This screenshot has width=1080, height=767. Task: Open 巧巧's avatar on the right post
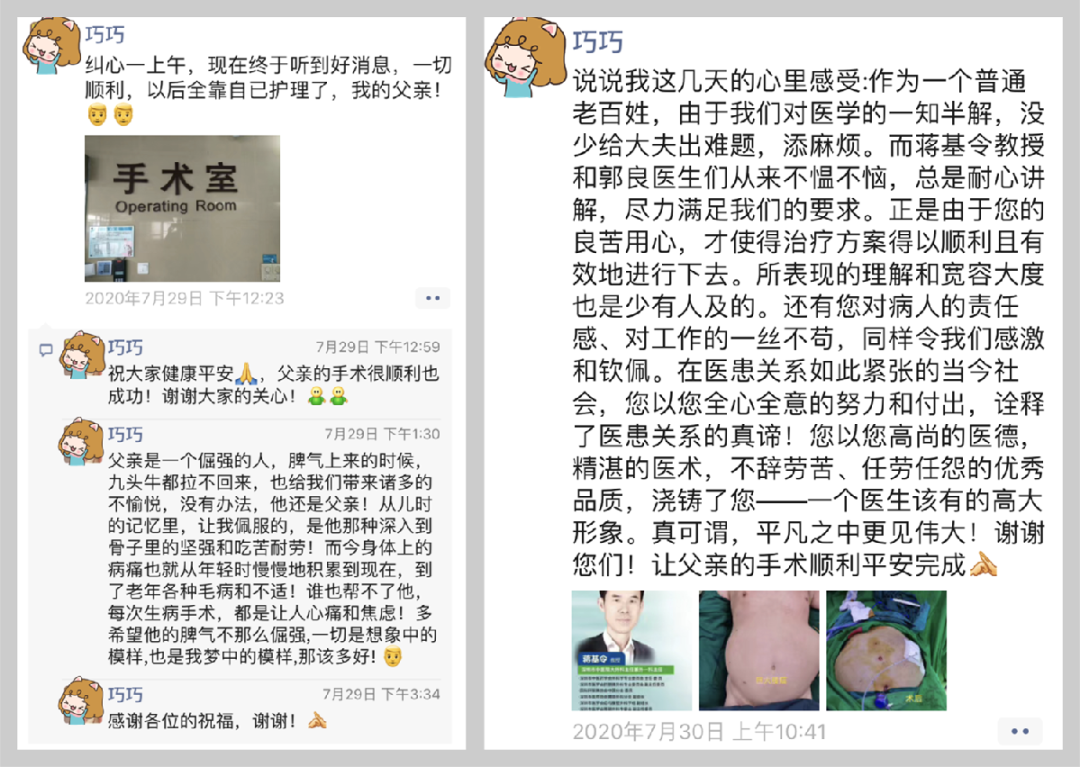tap(525, 57)
